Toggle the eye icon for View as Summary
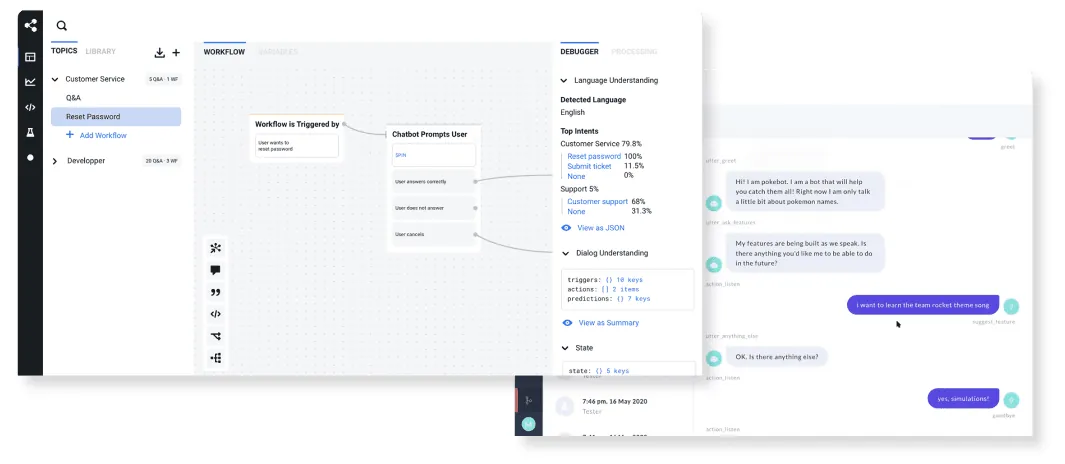1065x464 pixels. pos(567,323)
